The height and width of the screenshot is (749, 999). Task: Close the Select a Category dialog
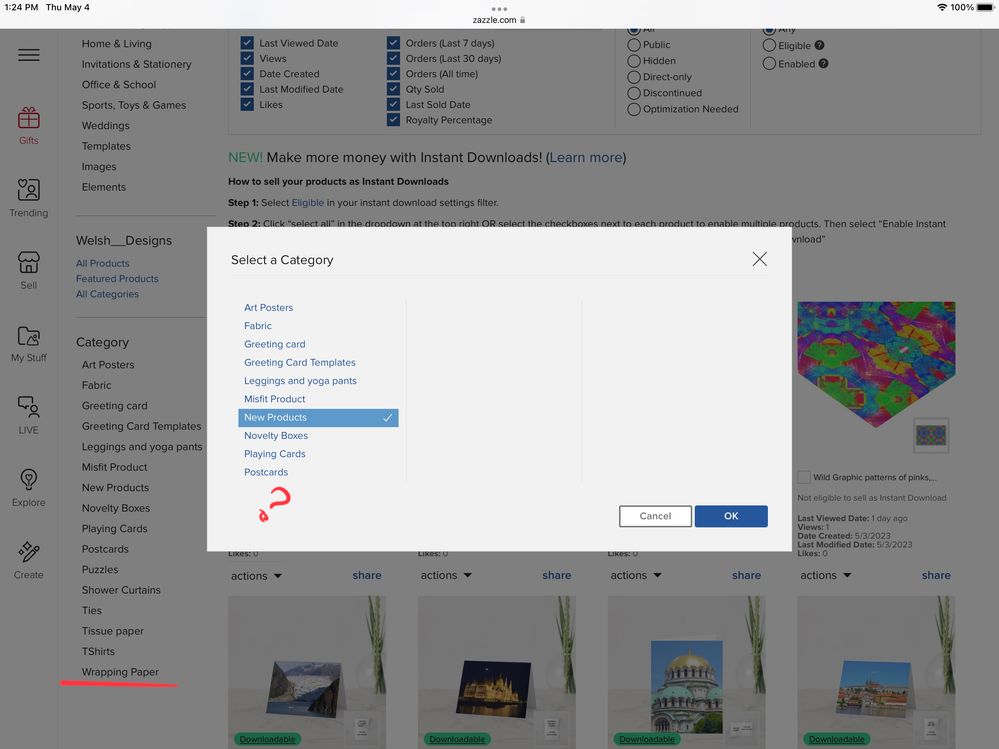(760, 259)
